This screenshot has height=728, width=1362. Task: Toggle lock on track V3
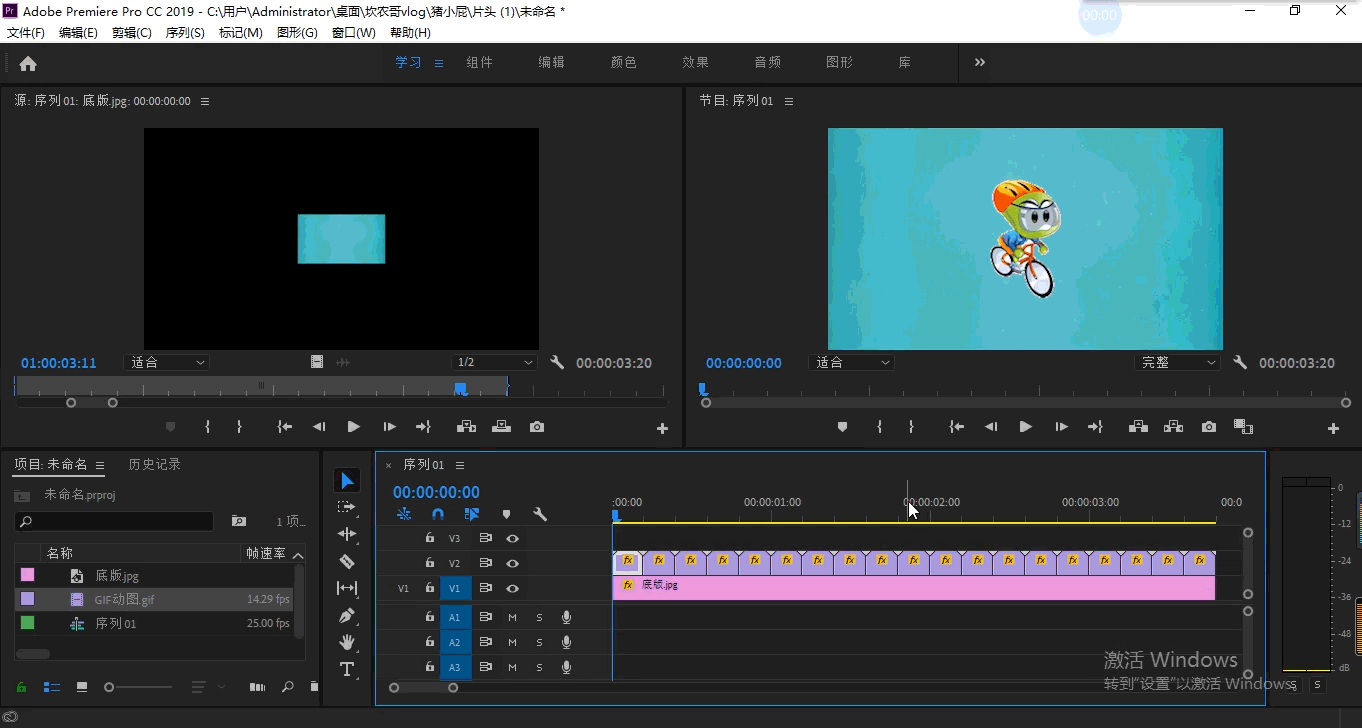tap(430, 538)
